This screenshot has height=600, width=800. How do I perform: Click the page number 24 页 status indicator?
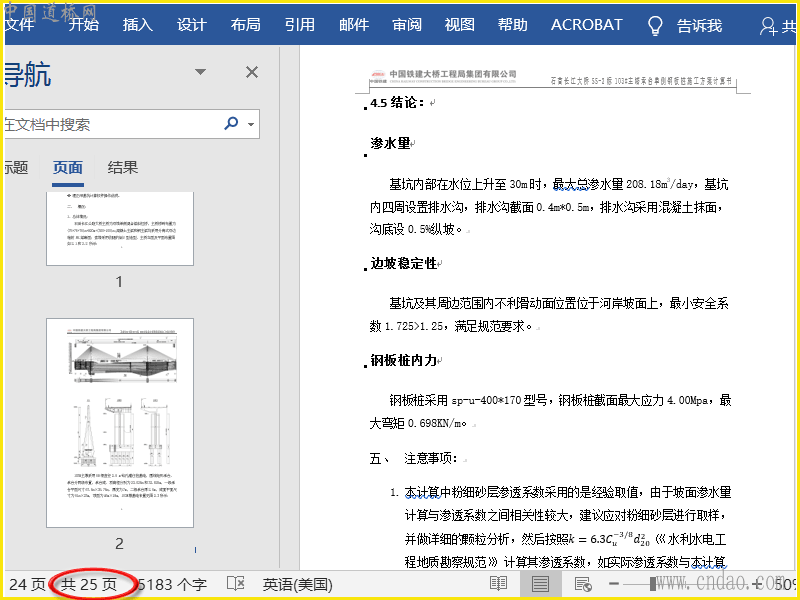point(27,584)
